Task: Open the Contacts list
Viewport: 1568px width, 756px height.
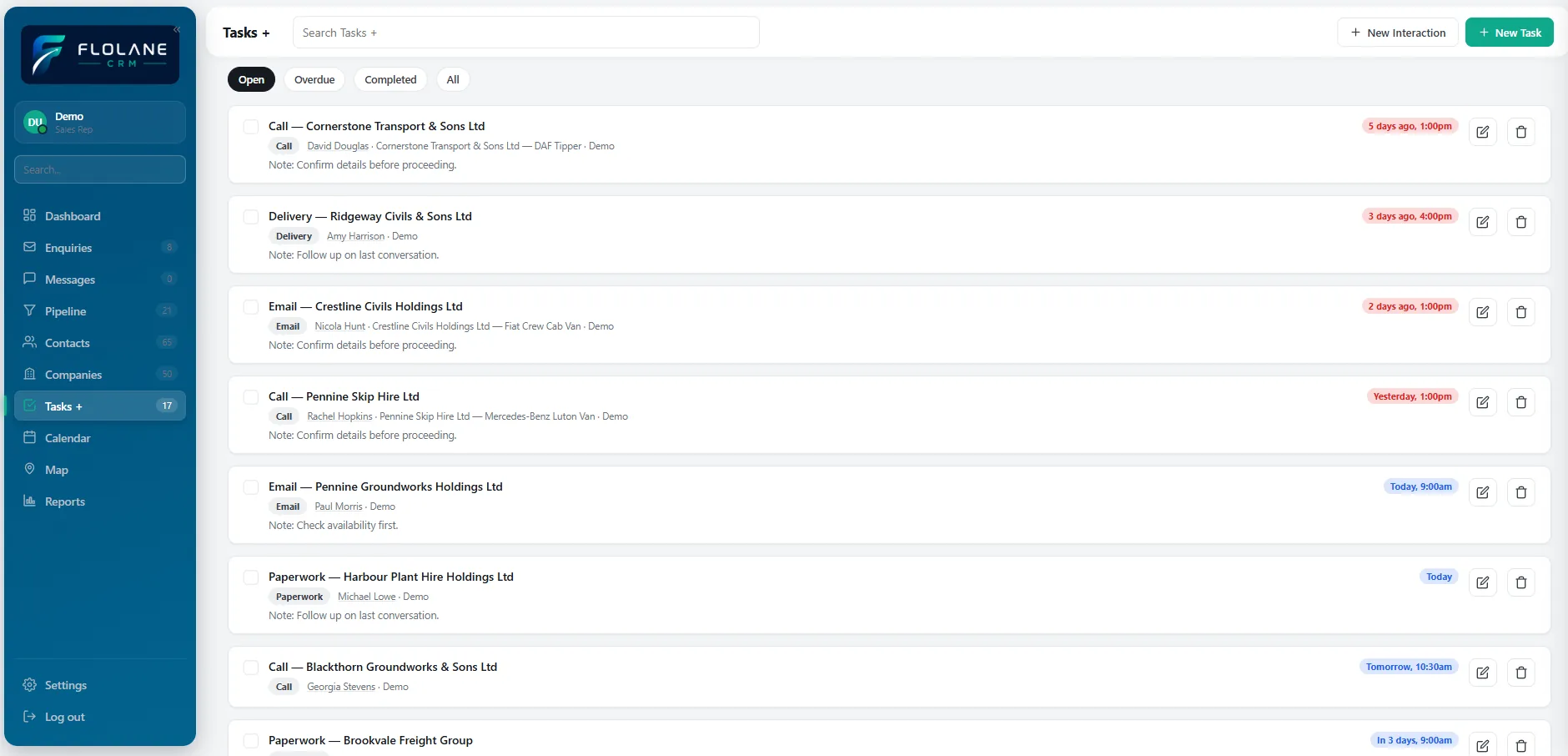Action: pos(100,343)
